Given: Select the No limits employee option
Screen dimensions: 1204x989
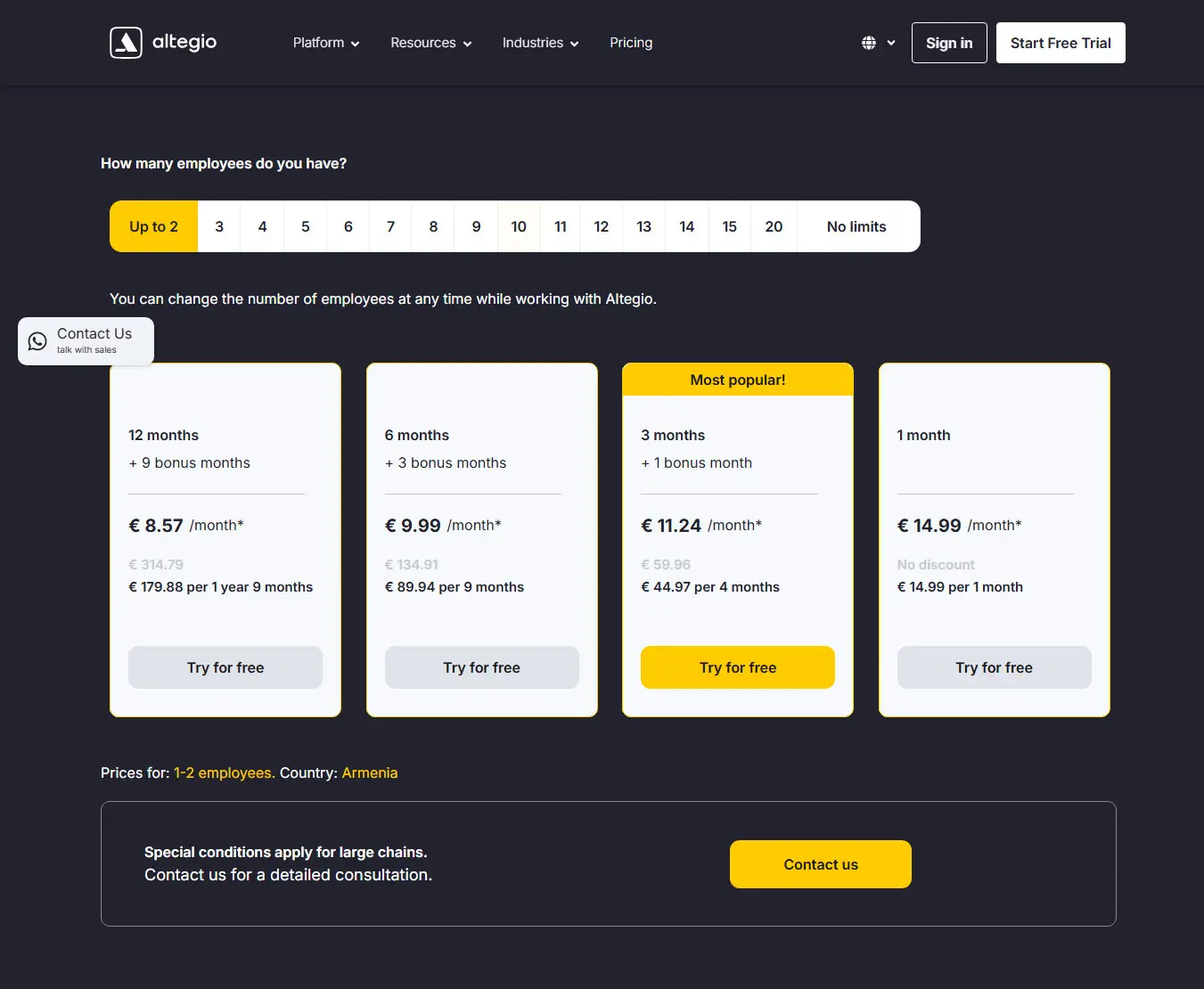Looking at the screenshot, I should click(x=856, y=226).
